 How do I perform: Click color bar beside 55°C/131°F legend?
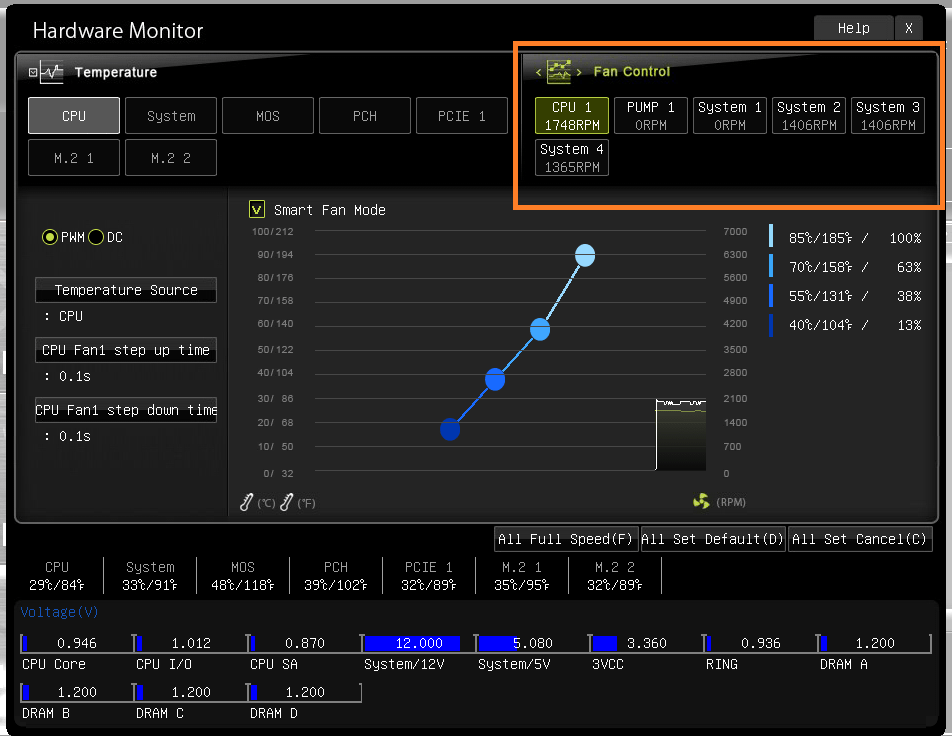(x=771, y=295)
